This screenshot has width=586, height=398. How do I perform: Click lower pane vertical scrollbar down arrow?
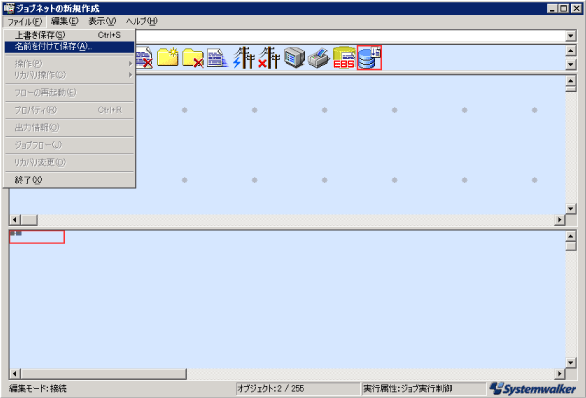click(x=571, y=362)
